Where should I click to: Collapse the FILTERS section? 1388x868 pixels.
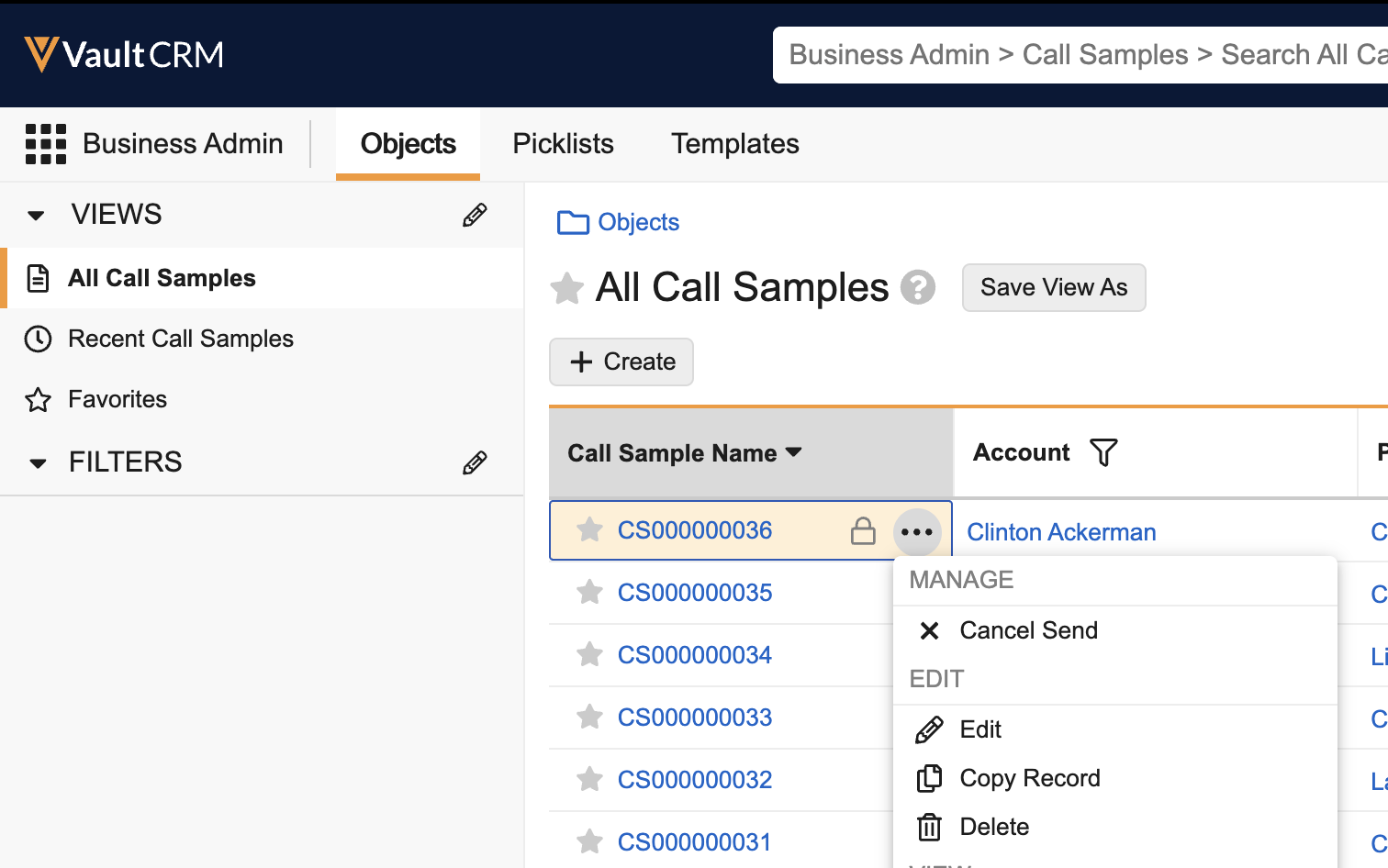[x=38, y=463]
